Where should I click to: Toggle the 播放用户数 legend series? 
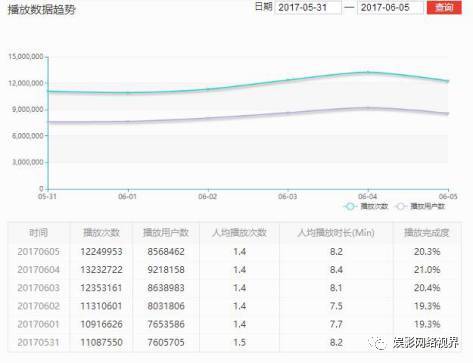[x=420, y=206]
